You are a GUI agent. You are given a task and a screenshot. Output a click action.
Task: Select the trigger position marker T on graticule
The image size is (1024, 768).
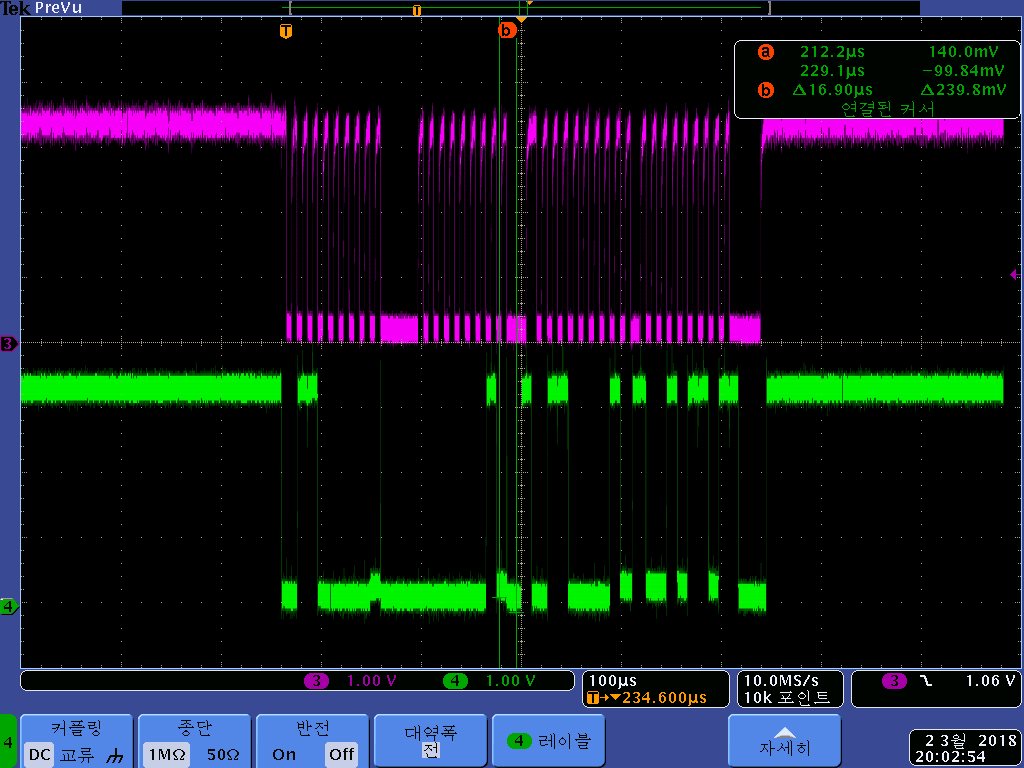click(x=285, y=31)
